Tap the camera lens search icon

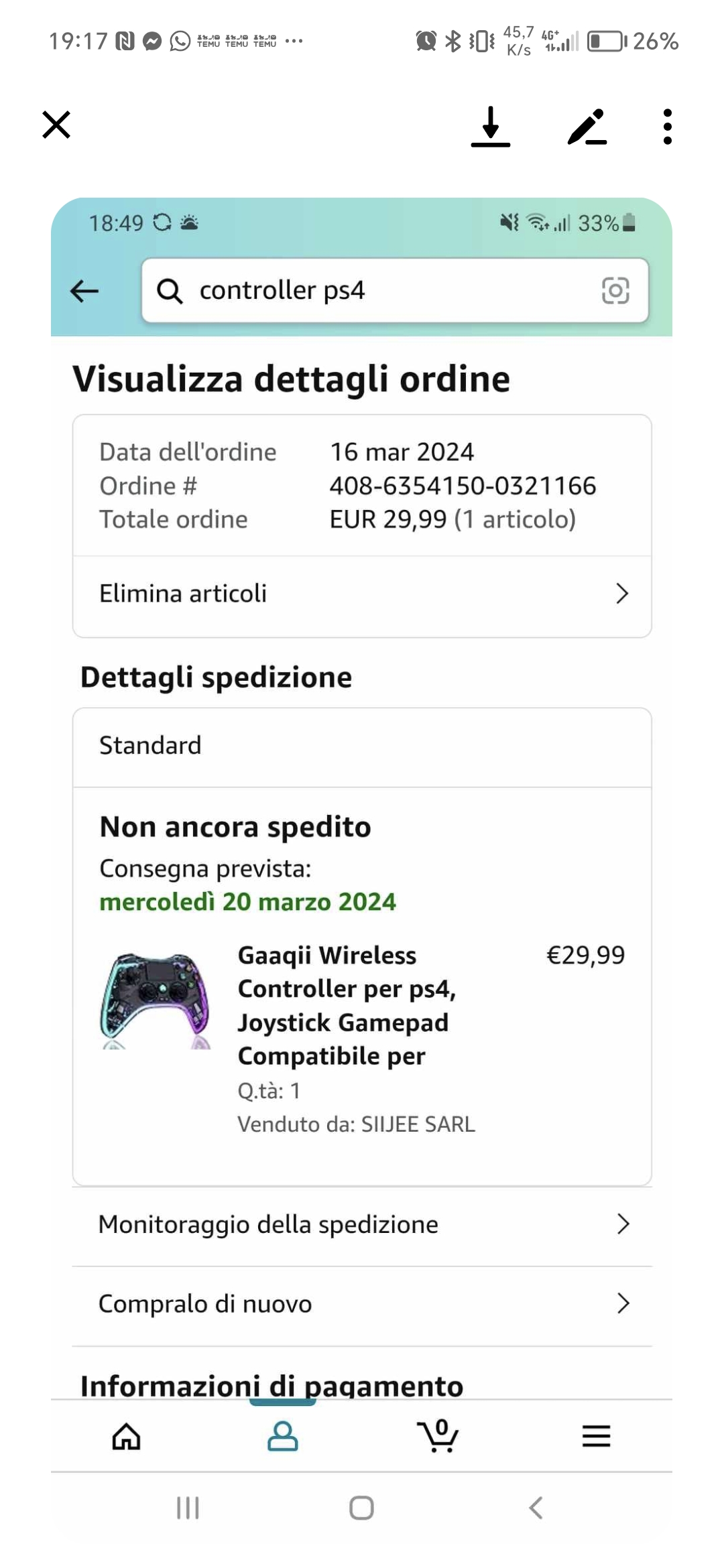[615, 290]
